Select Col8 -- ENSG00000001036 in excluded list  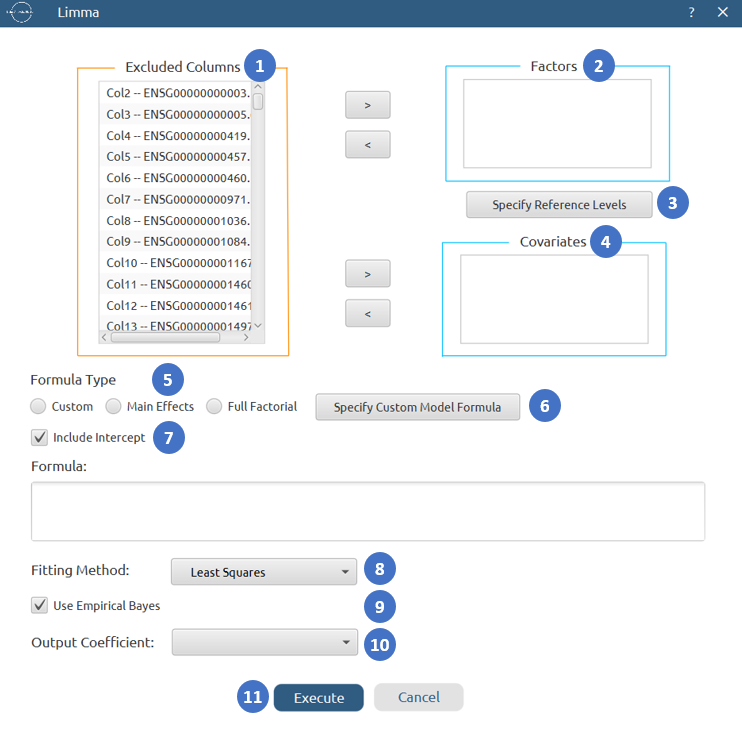click(x=176, y=220)
